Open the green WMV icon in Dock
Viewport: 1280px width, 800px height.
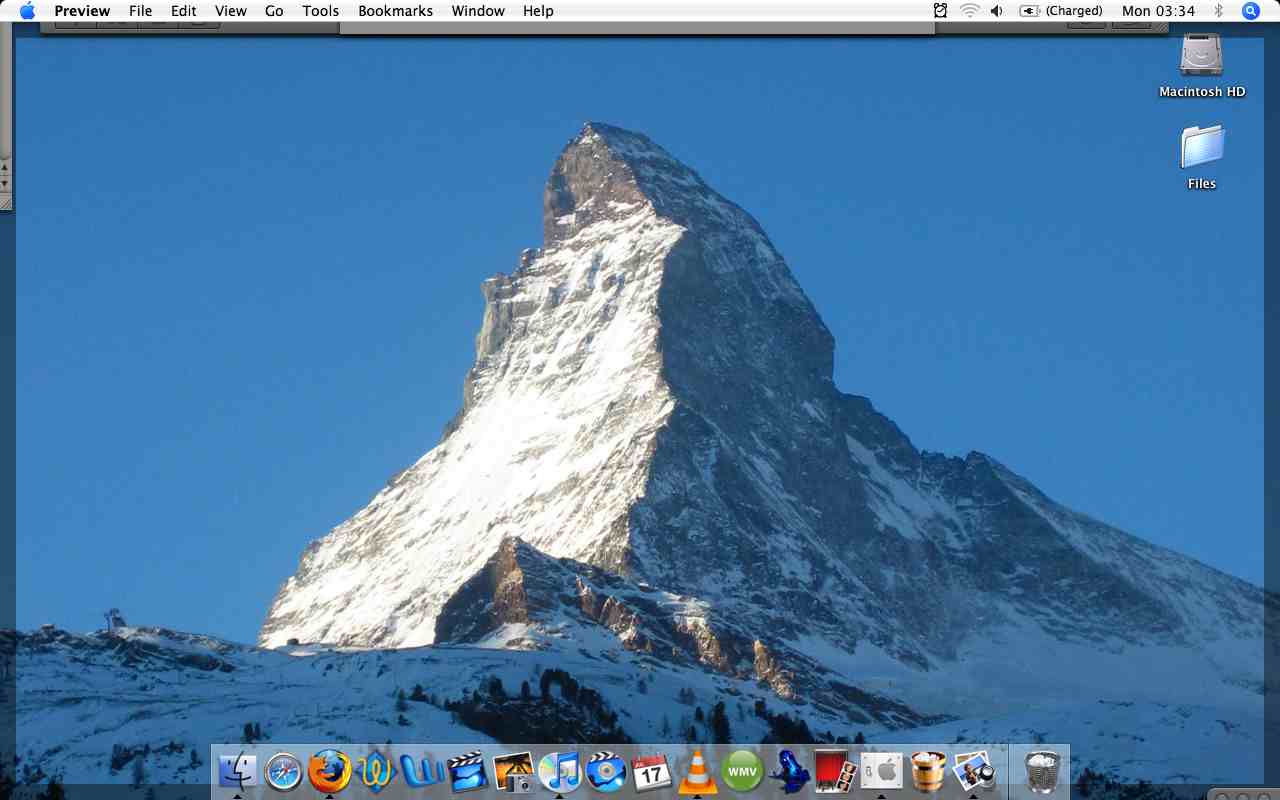pos(743,771)
